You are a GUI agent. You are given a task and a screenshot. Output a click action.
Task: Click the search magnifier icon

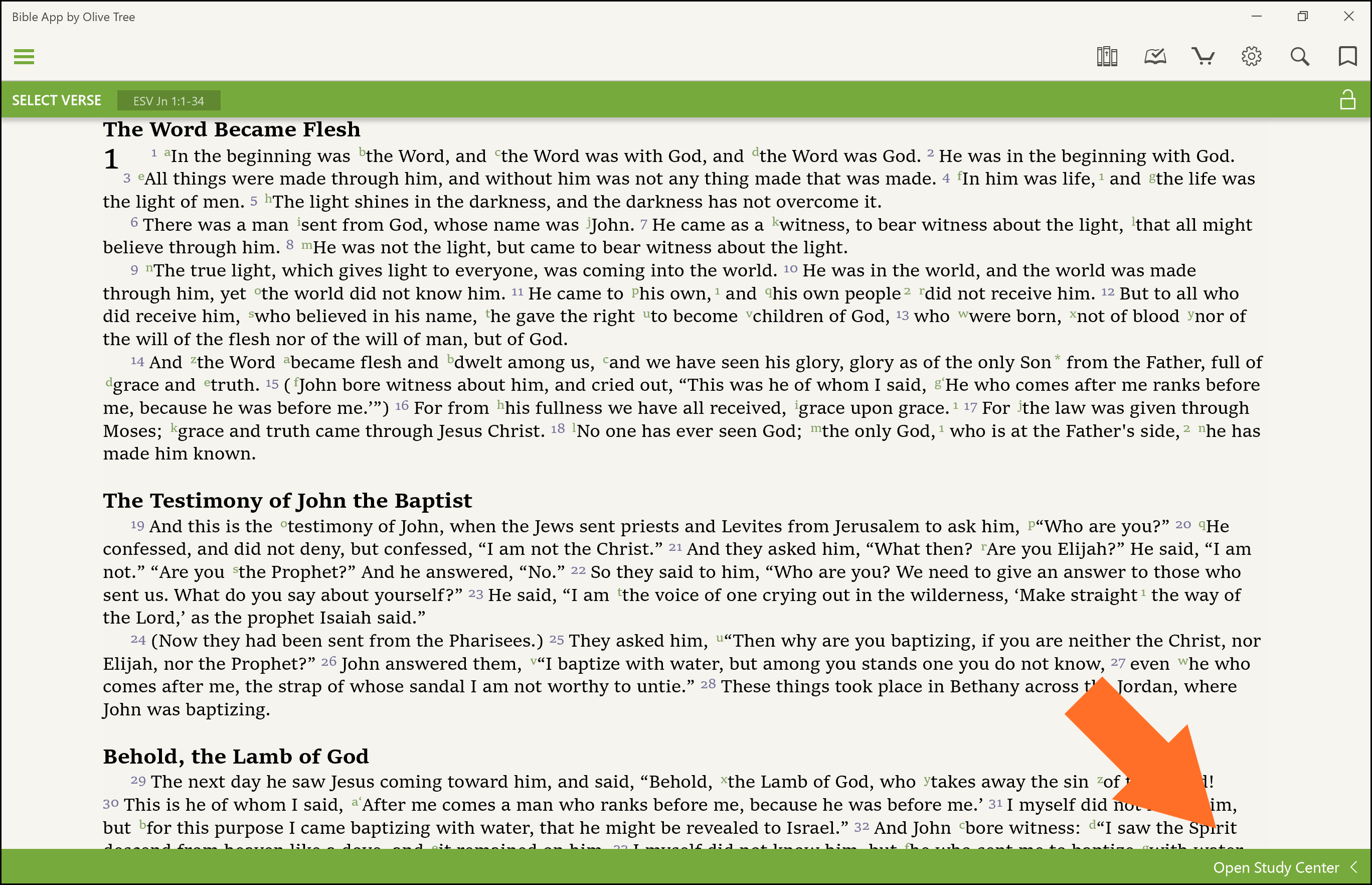(x=1299, y=56)
